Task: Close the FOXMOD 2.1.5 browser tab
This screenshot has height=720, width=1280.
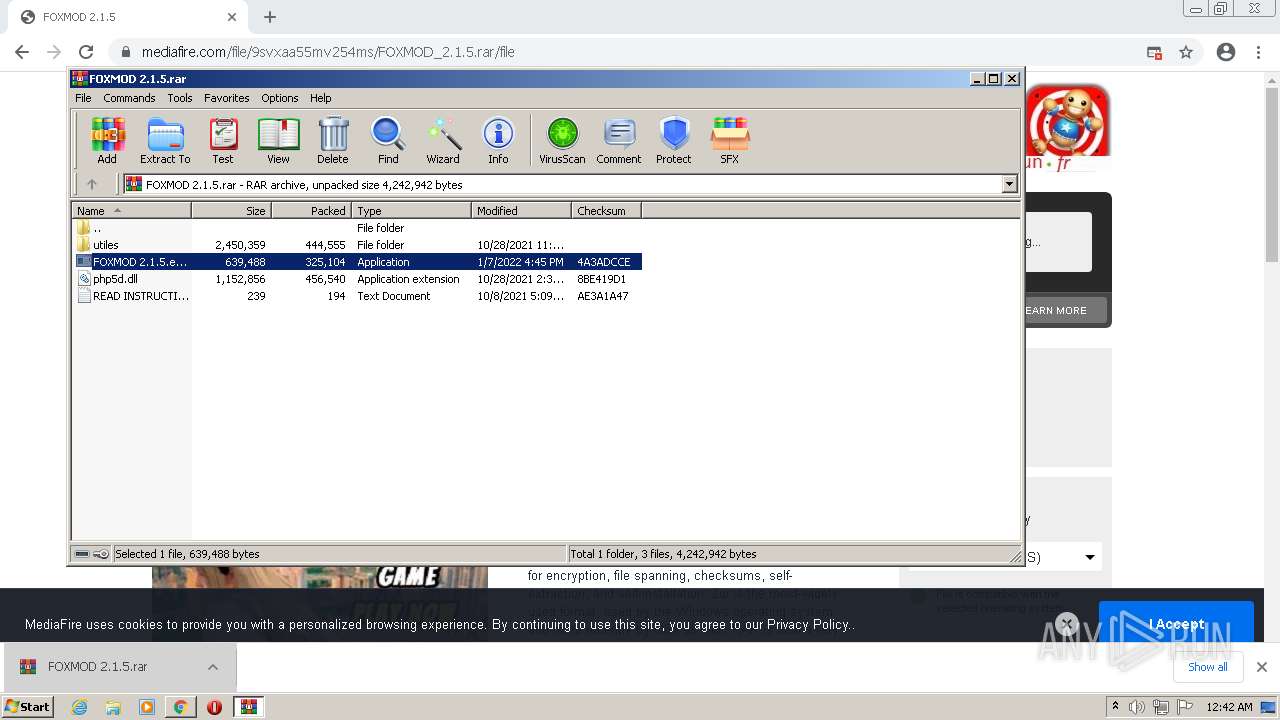Action: (232, 17)
